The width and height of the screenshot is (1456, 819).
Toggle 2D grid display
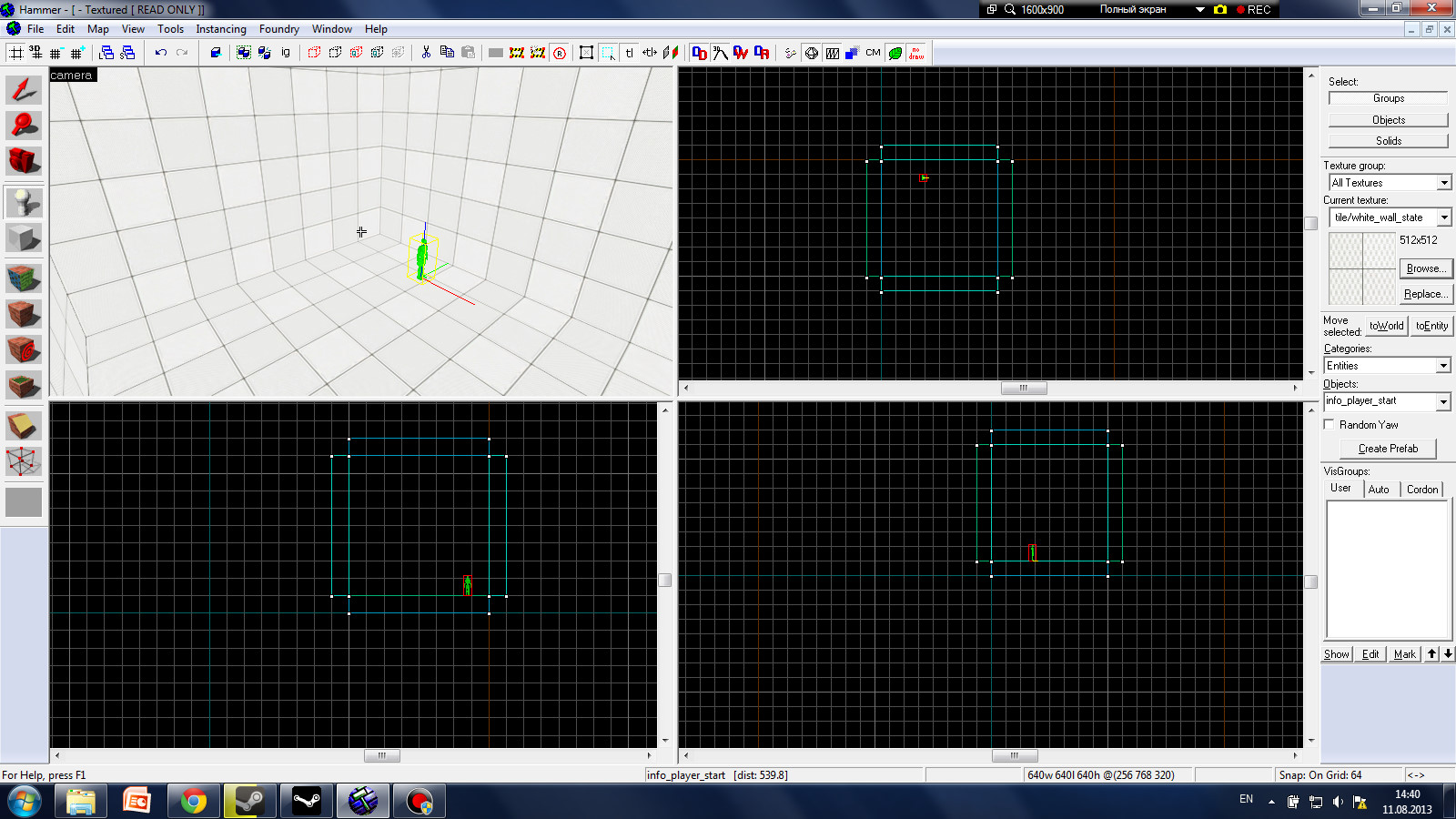pyautogui.click(x=16, y=53)
